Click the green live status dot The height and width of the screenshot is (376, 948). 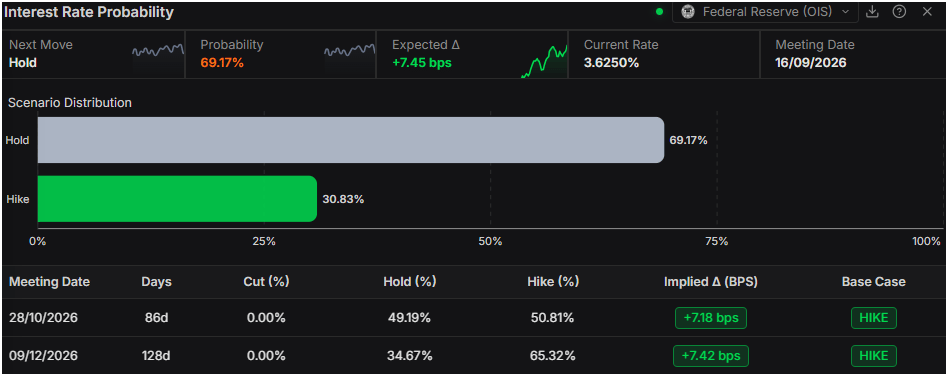tap(659, 11)
